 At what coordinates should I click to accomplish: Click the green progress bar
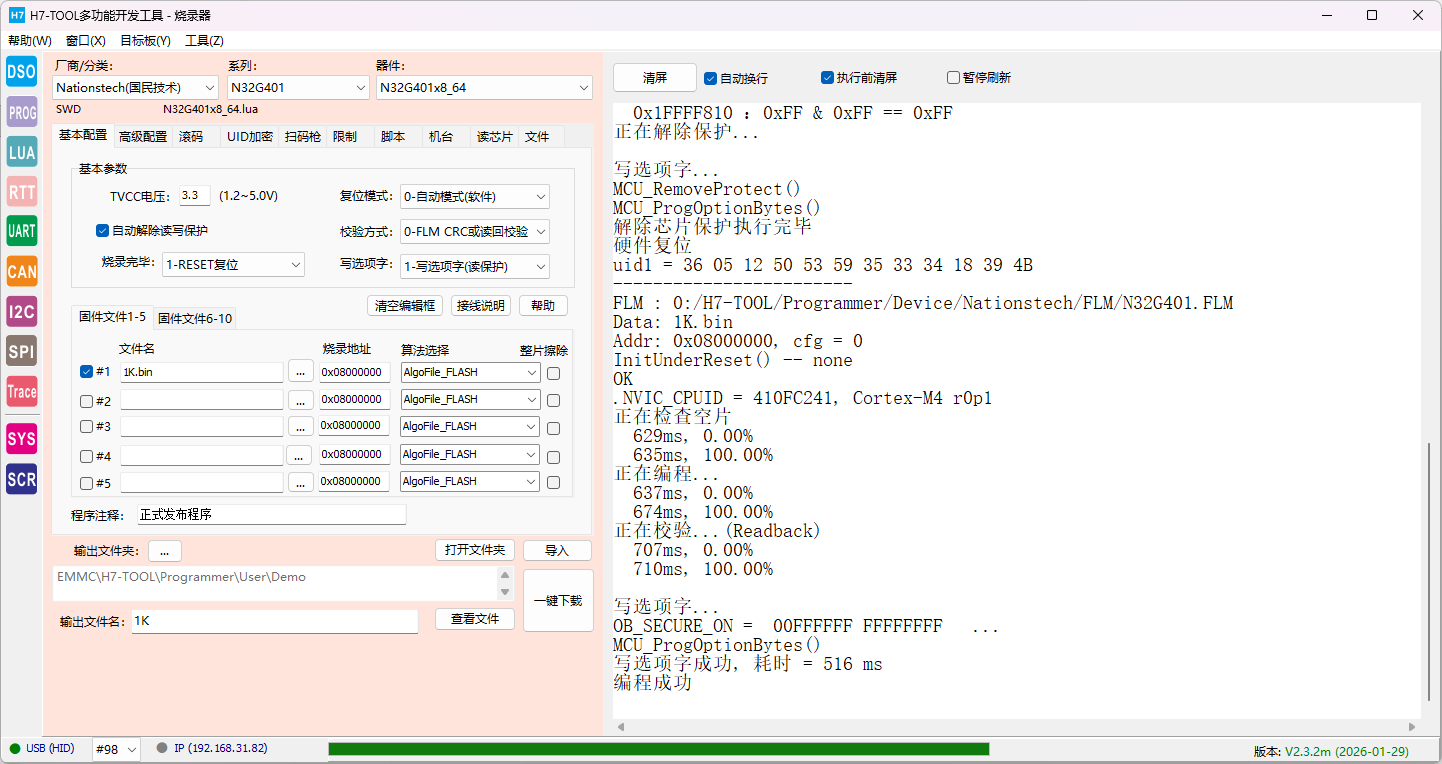(x=658, y=749)
